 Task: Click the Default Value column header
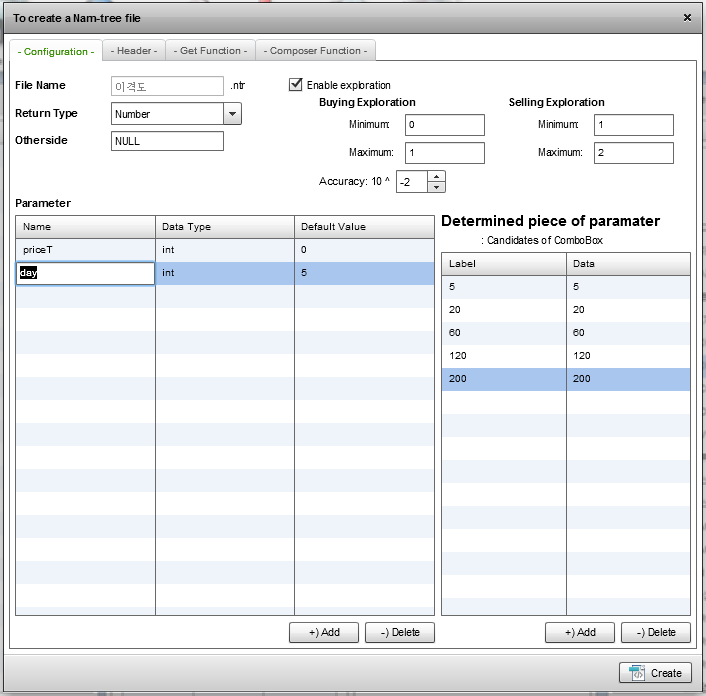coord(364,227)
